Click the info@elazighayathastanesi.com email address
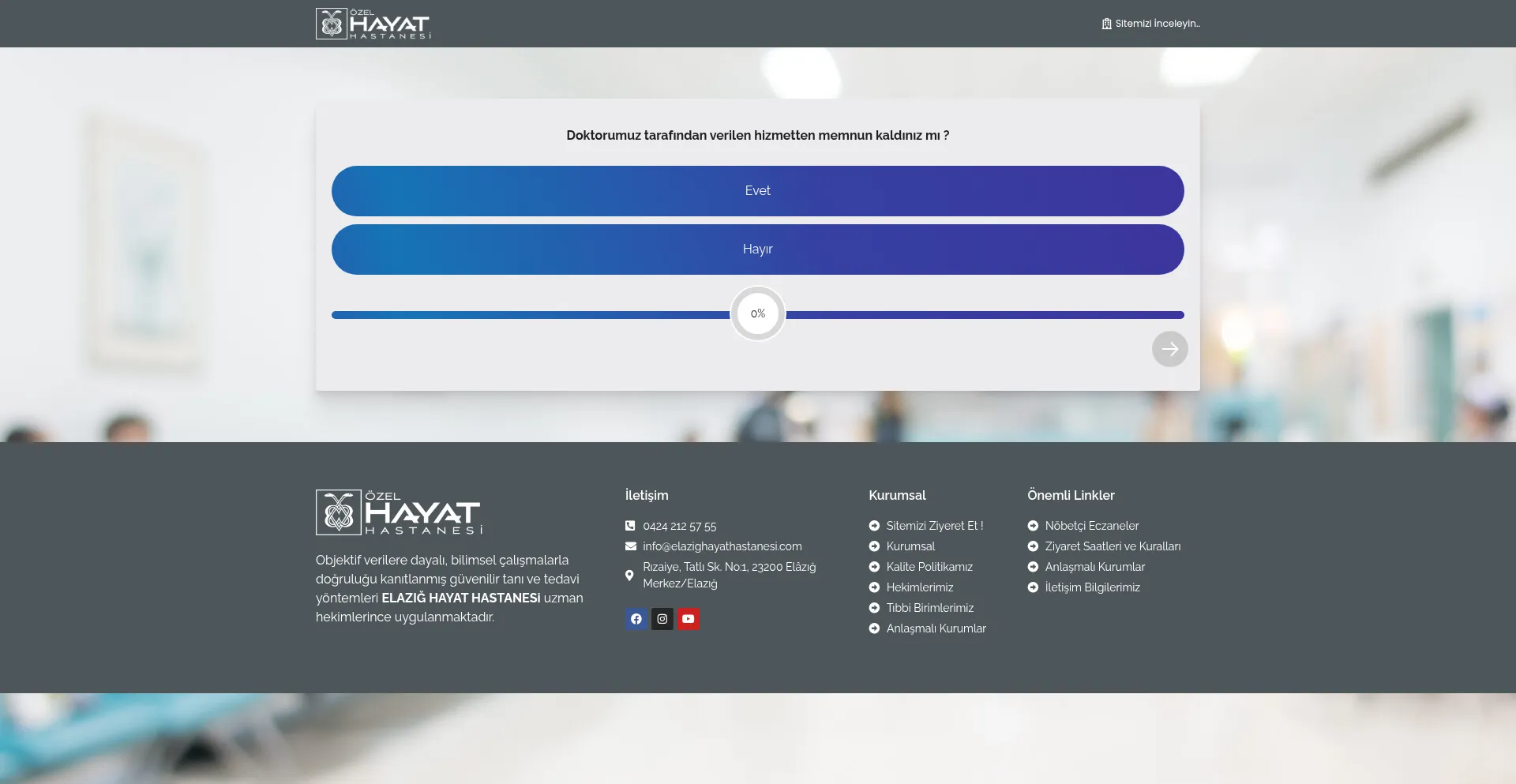 point(722,546)
